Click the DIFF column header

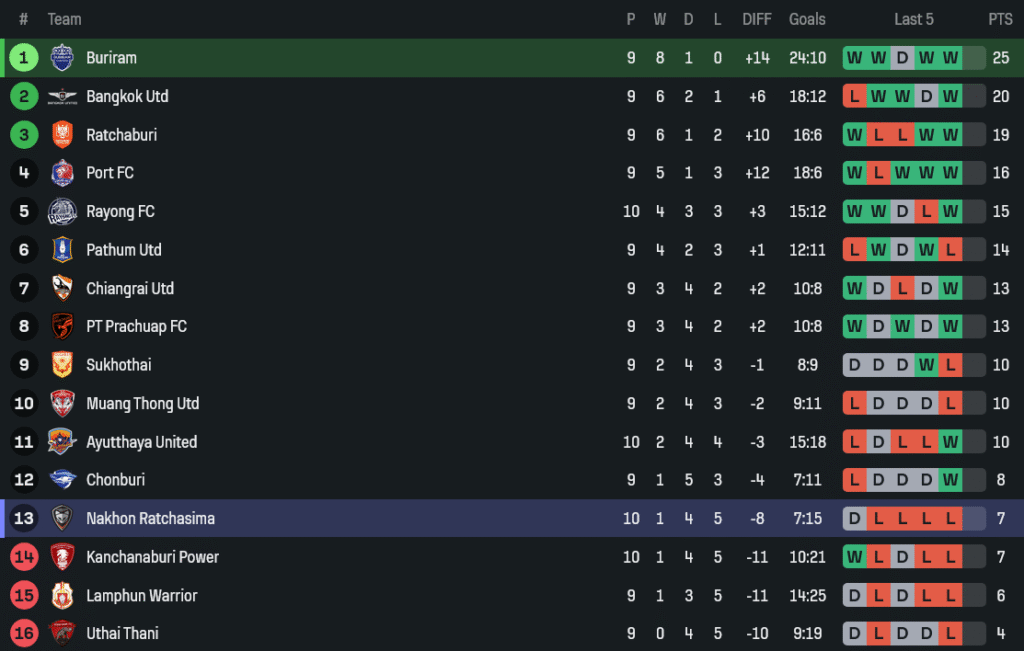coord(756,19)
